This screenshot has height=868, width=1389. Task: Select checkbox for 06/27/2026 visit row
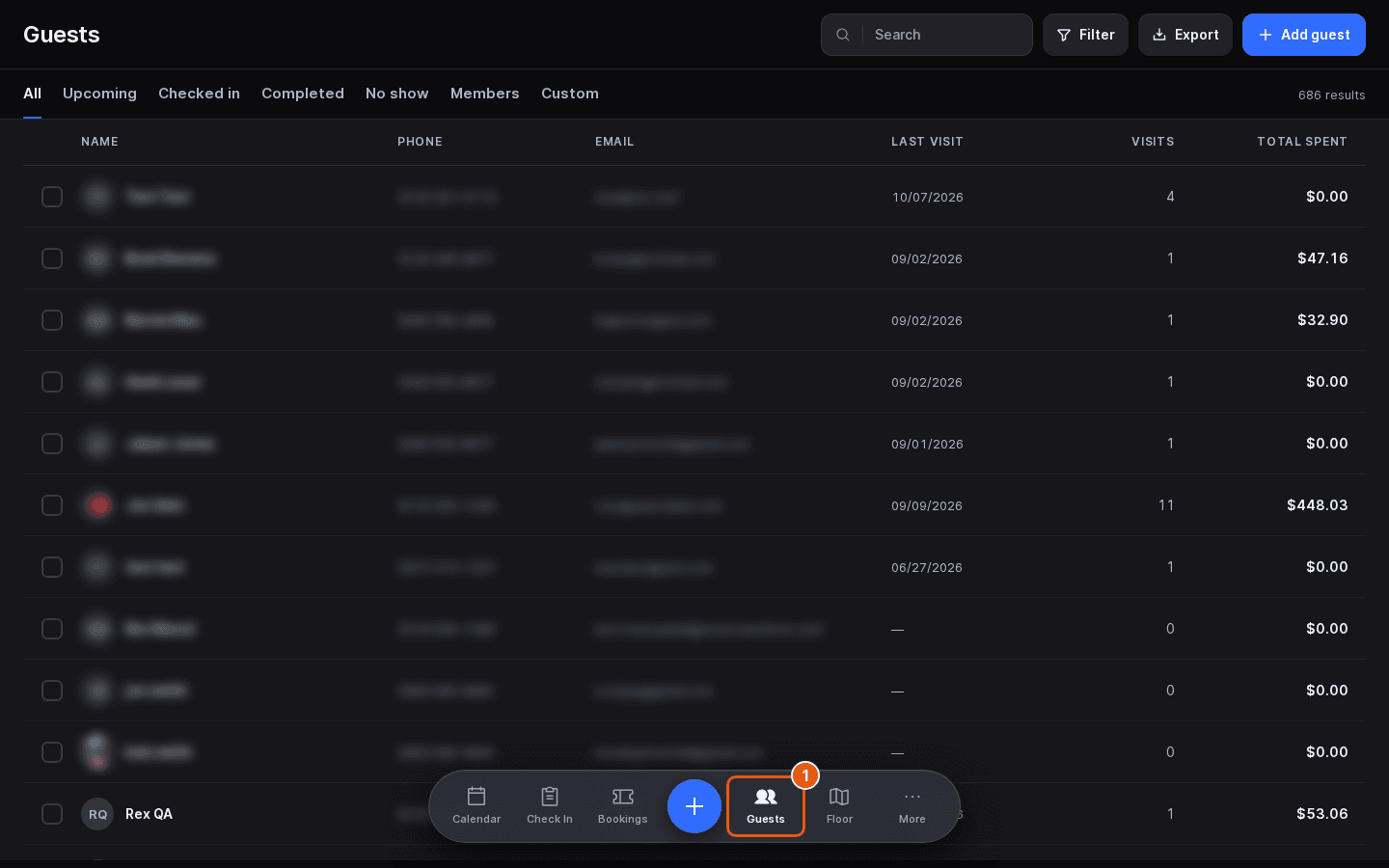52,567
